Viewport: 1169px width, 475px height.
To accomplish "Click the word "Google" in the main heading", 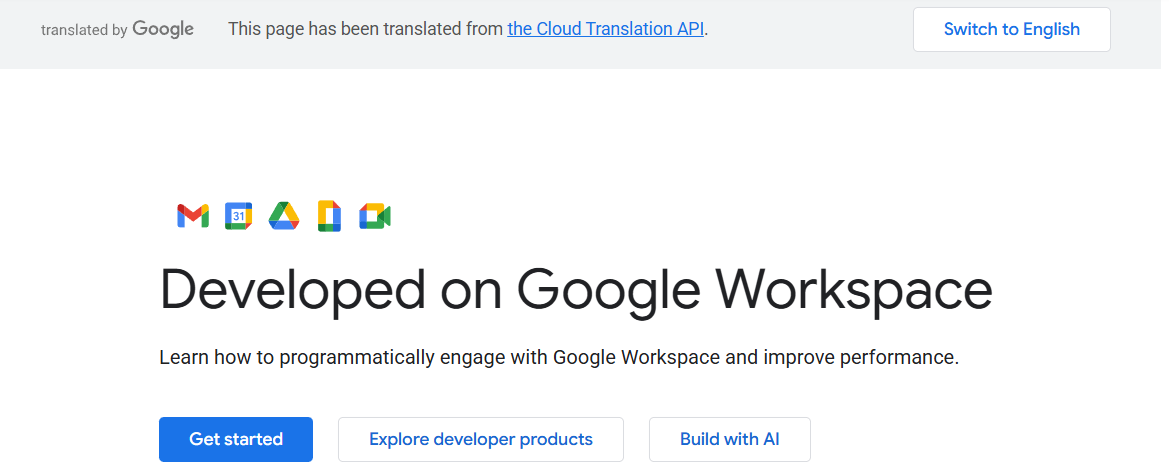I will pos(609,289).
